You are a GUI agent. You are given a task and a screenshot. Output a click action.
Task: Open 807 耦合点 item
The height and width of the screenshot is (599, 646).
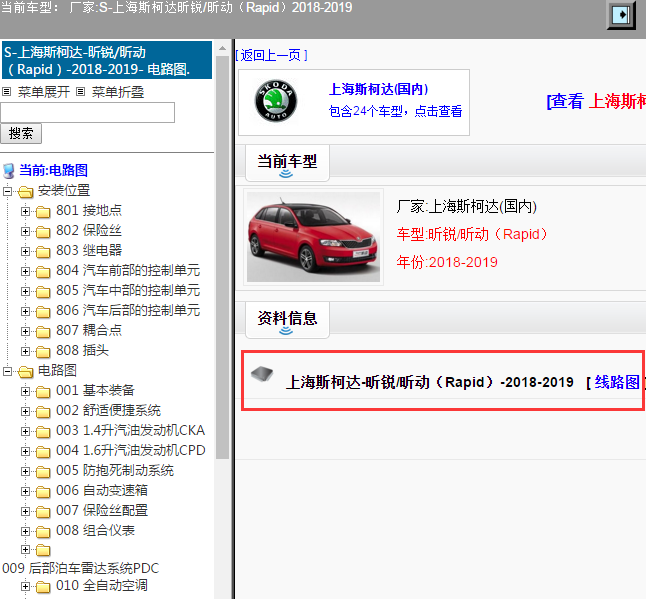pos(89,330)
